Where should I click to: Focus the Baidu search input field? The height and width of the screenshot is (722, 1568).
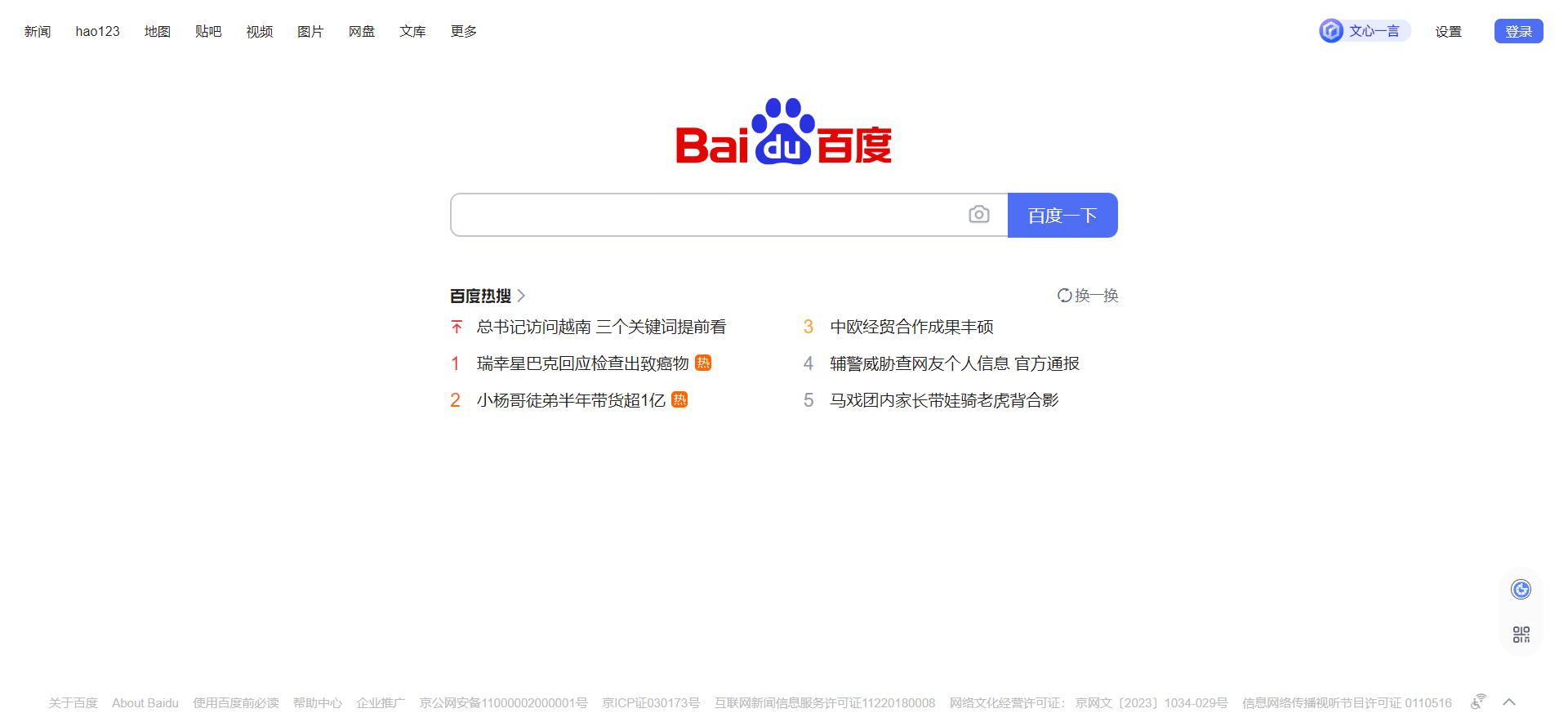pos(707,215)
